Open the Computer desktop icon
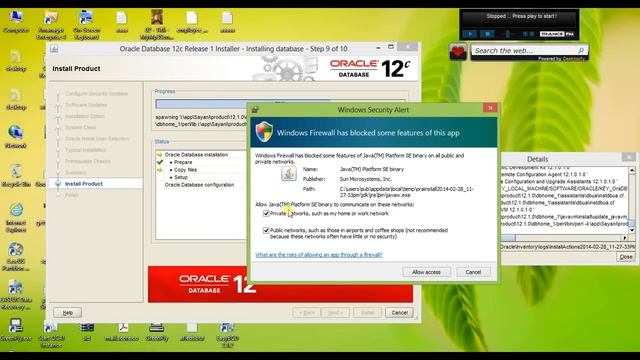The image size is (640, 360). click(x=16, y=21)
